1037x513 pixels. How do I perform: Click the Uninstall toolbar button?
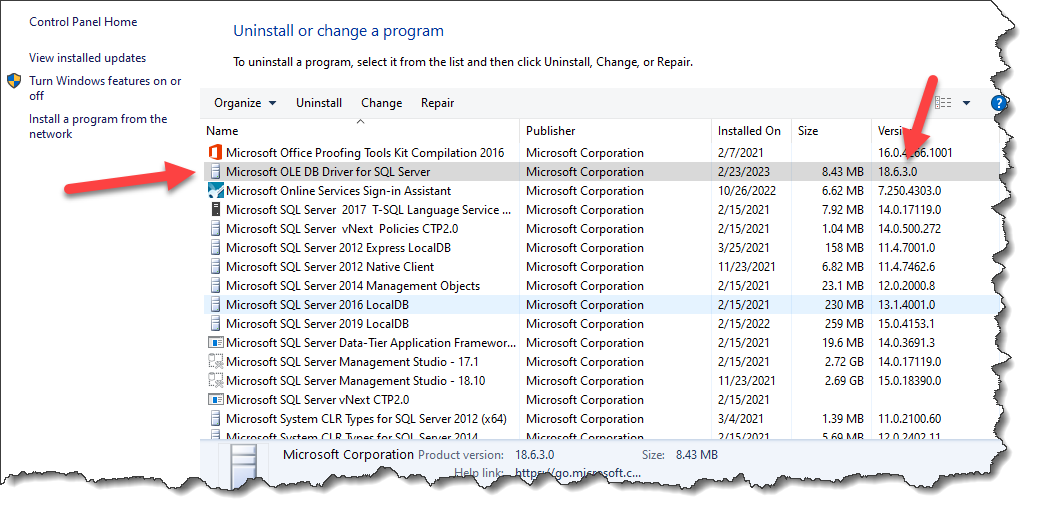(319, 103)
